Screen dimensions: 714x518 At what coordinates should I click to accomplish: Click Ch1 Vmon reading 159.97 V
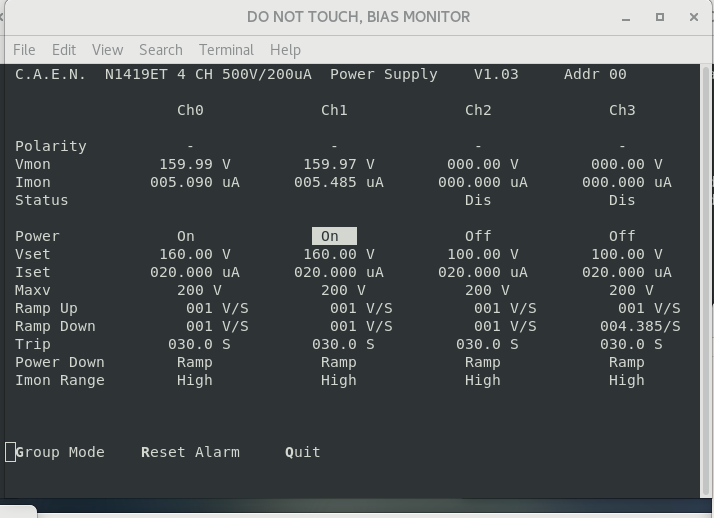coord(339,164)
